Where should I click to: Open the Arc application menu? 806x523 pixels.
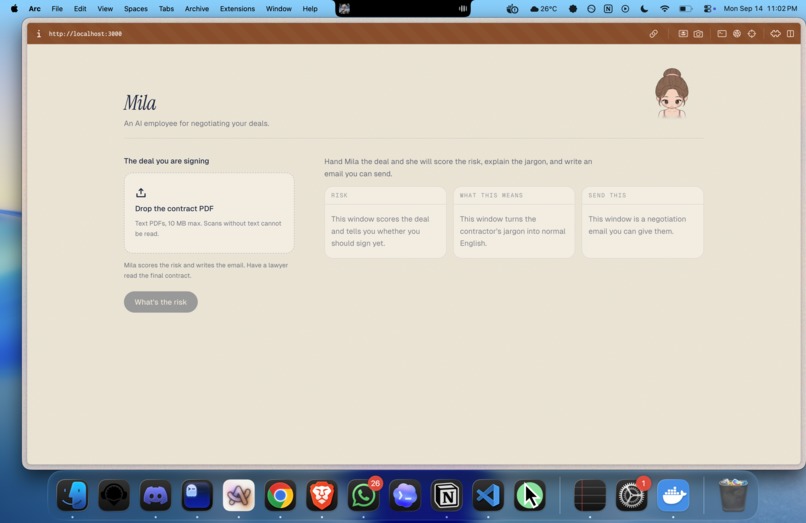pyautogui.click(x=34, y=9)
